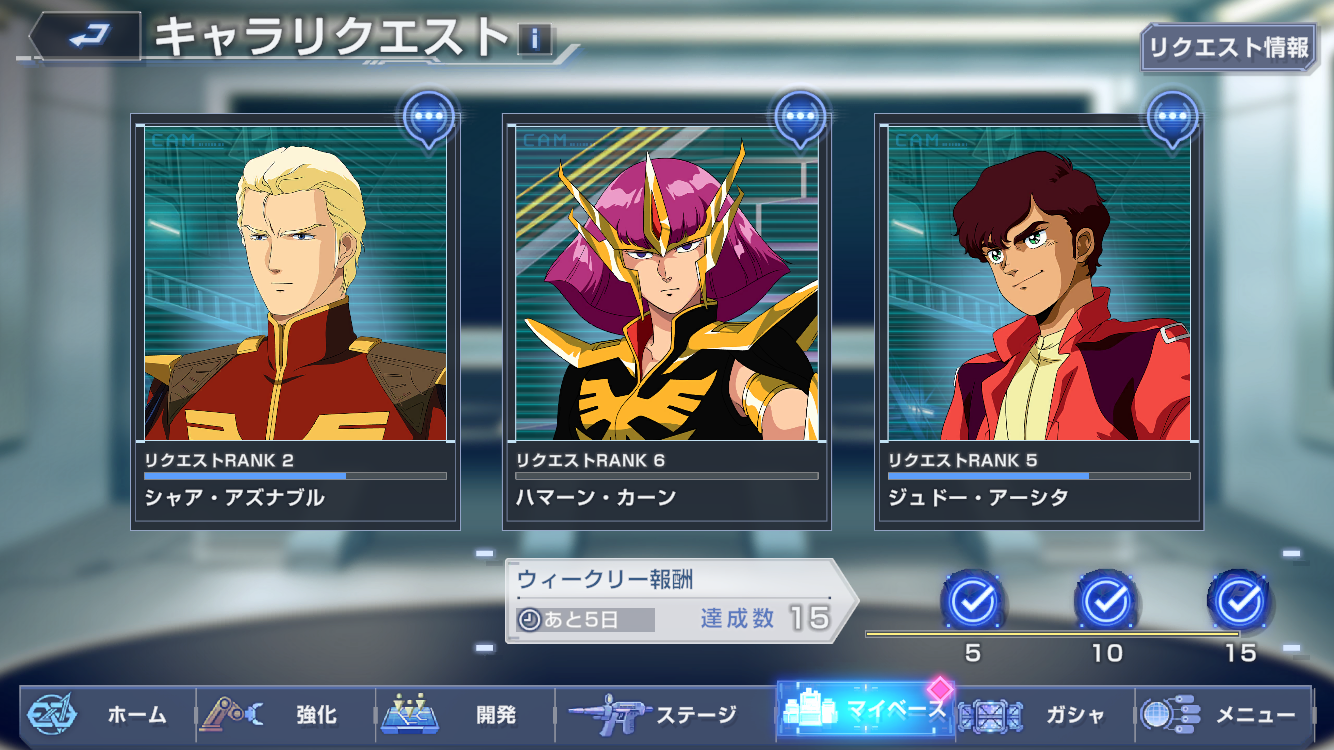This screenshot has height=750, width=1334.
Task: Select ハマーン・カーン character portrait
Action: tap(667, 283)
